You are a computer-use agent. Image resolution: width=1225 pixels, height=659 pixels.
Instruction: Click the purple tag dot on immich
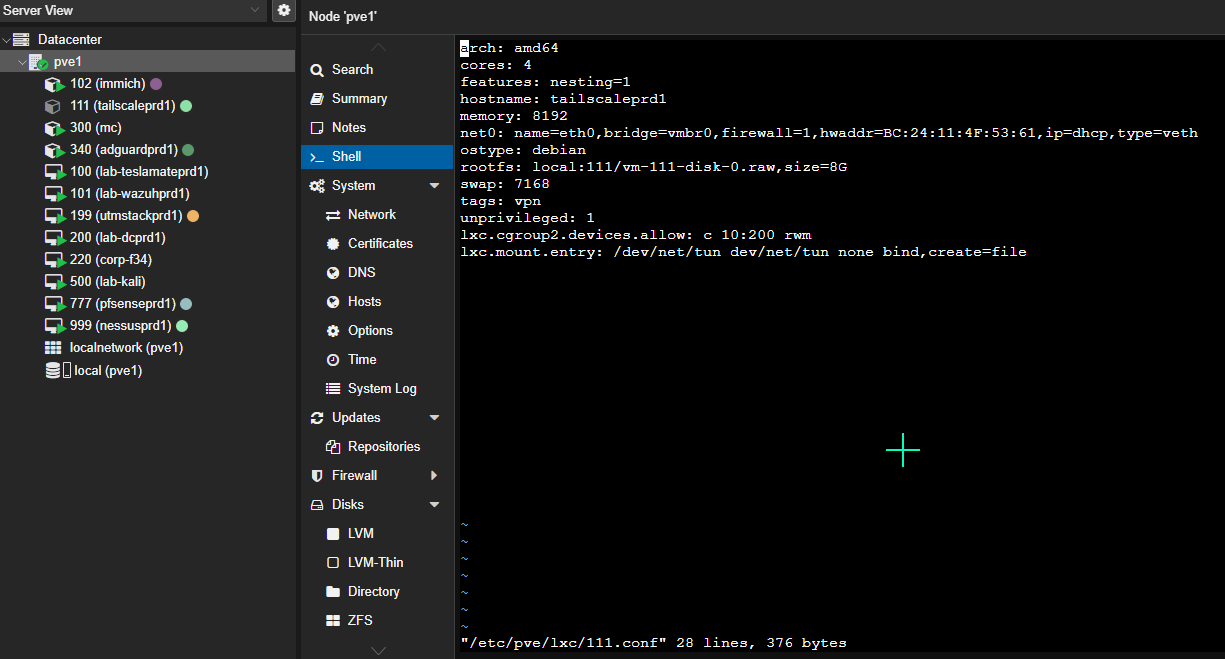[x=156, y=84]
